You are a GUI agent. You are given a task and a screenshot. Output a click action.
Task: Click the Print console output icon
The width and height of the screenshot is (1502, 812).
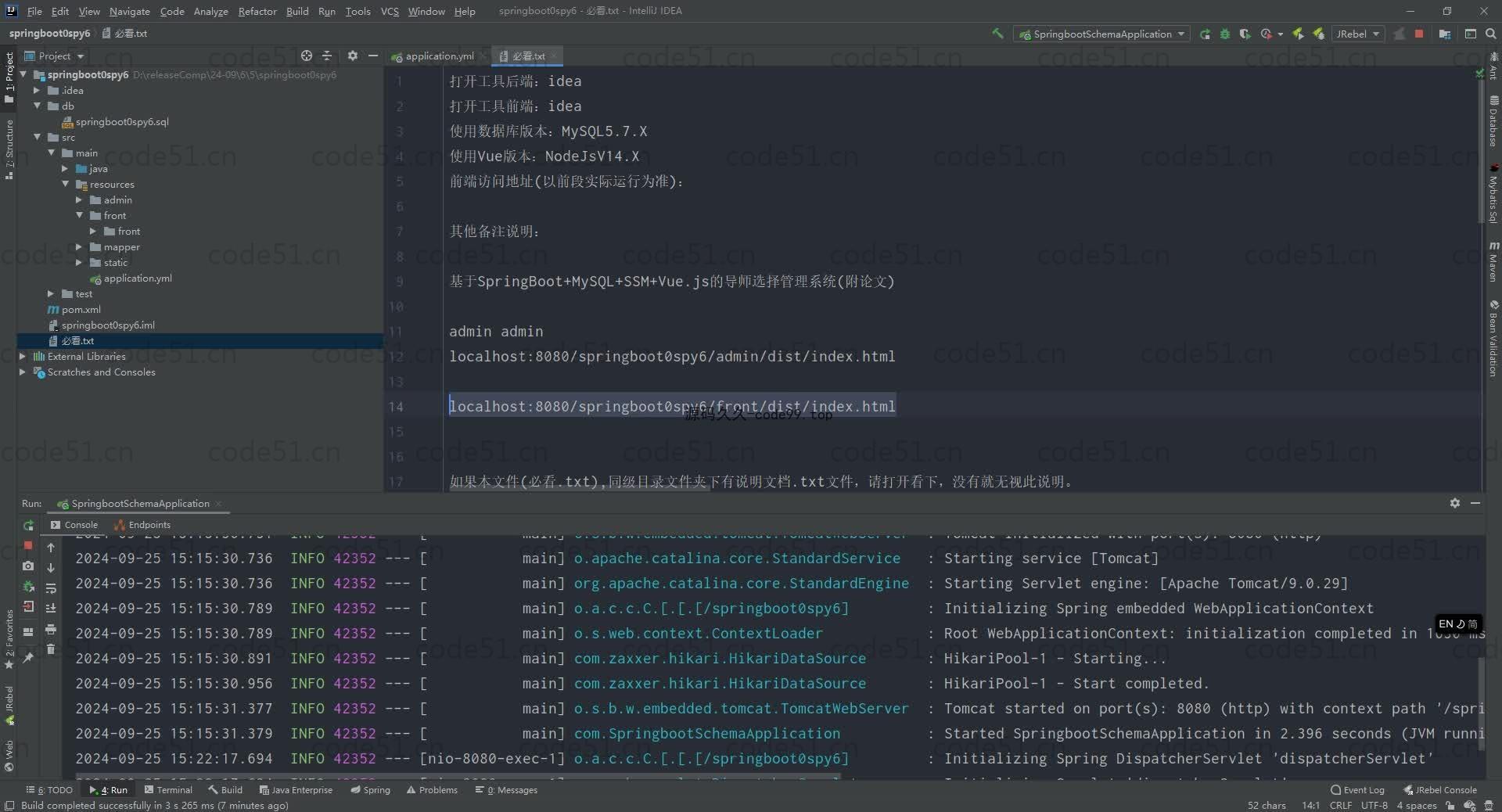[51, 629]
